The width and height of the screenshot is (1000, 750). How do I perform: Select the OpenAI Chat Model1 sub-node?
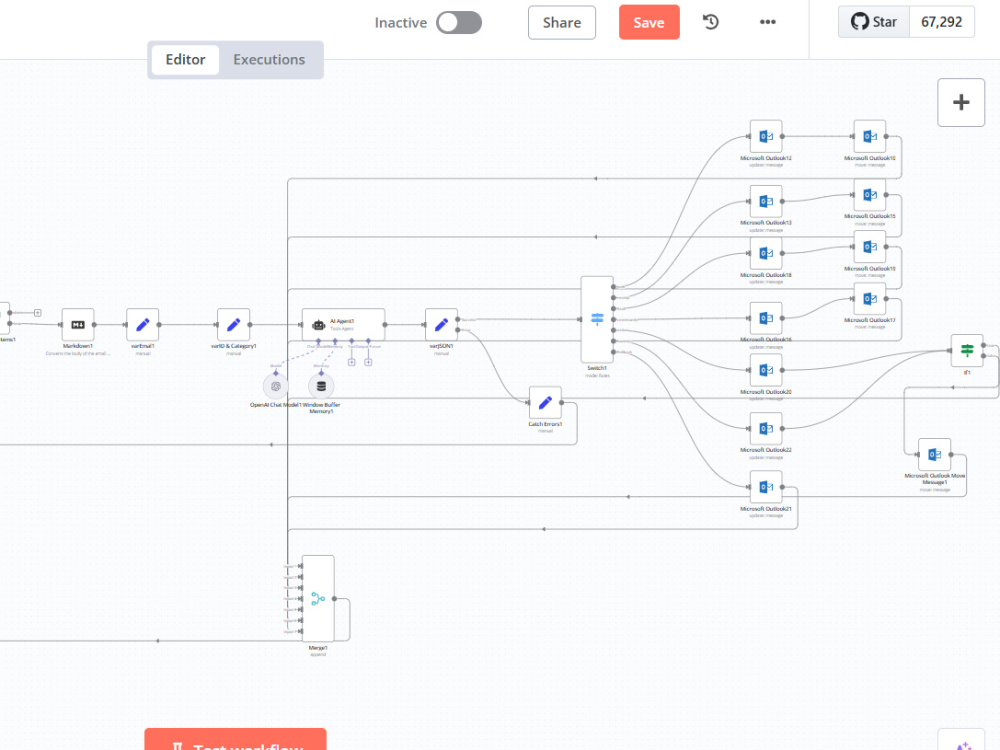pos(276,386)
